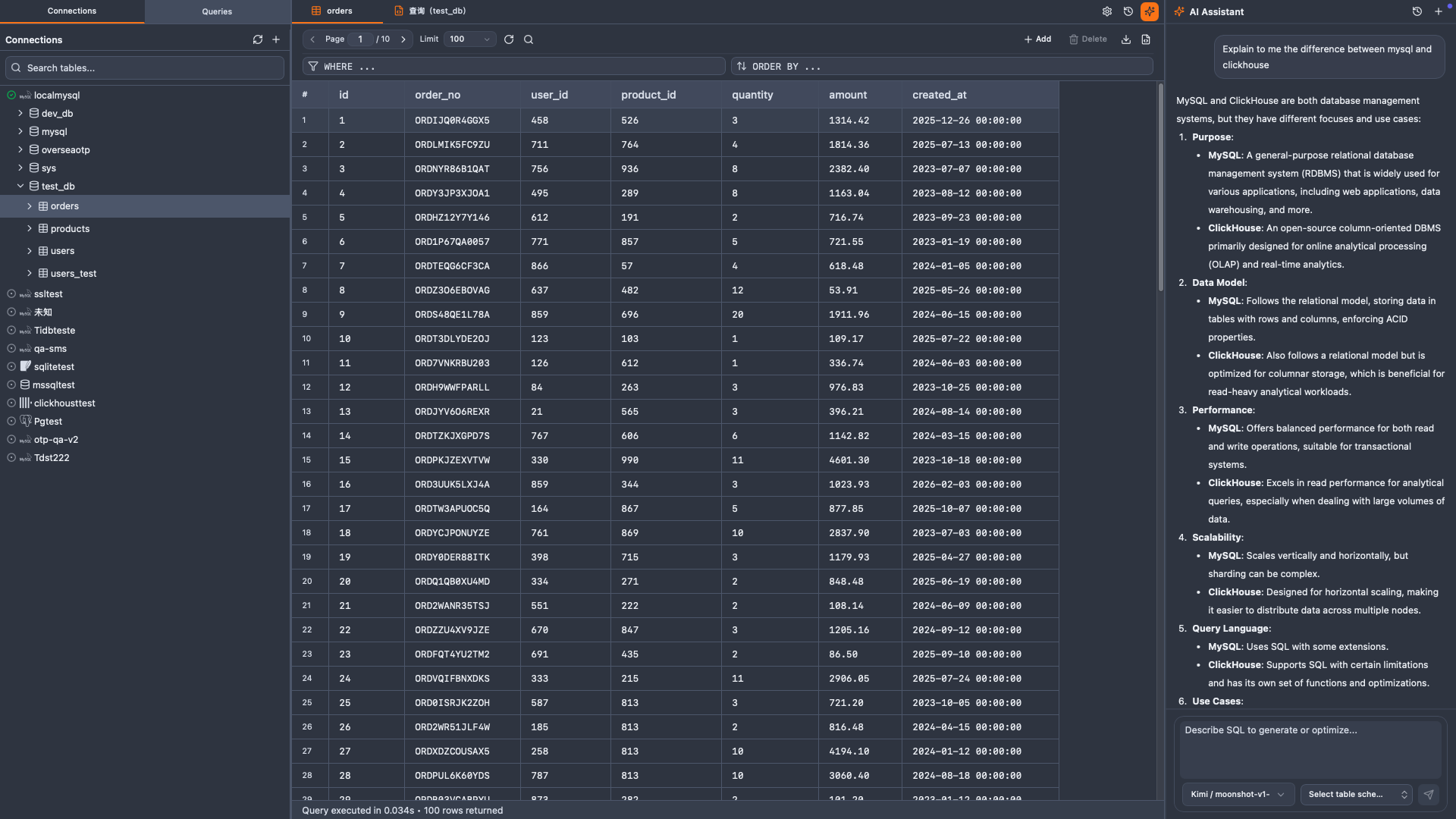Refresh connections list in sidebar

coord(257,39)
